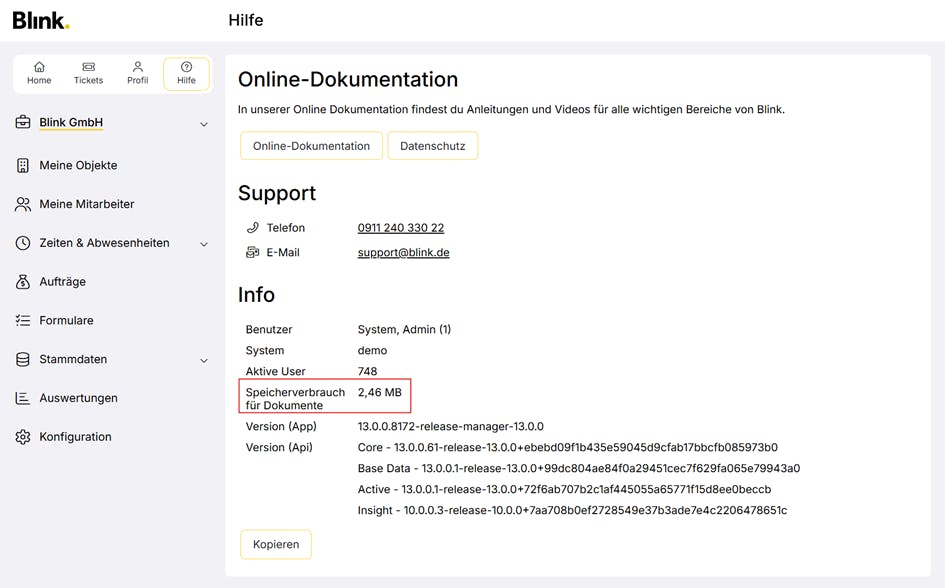Call the support phone number link

tap(400, 228)
